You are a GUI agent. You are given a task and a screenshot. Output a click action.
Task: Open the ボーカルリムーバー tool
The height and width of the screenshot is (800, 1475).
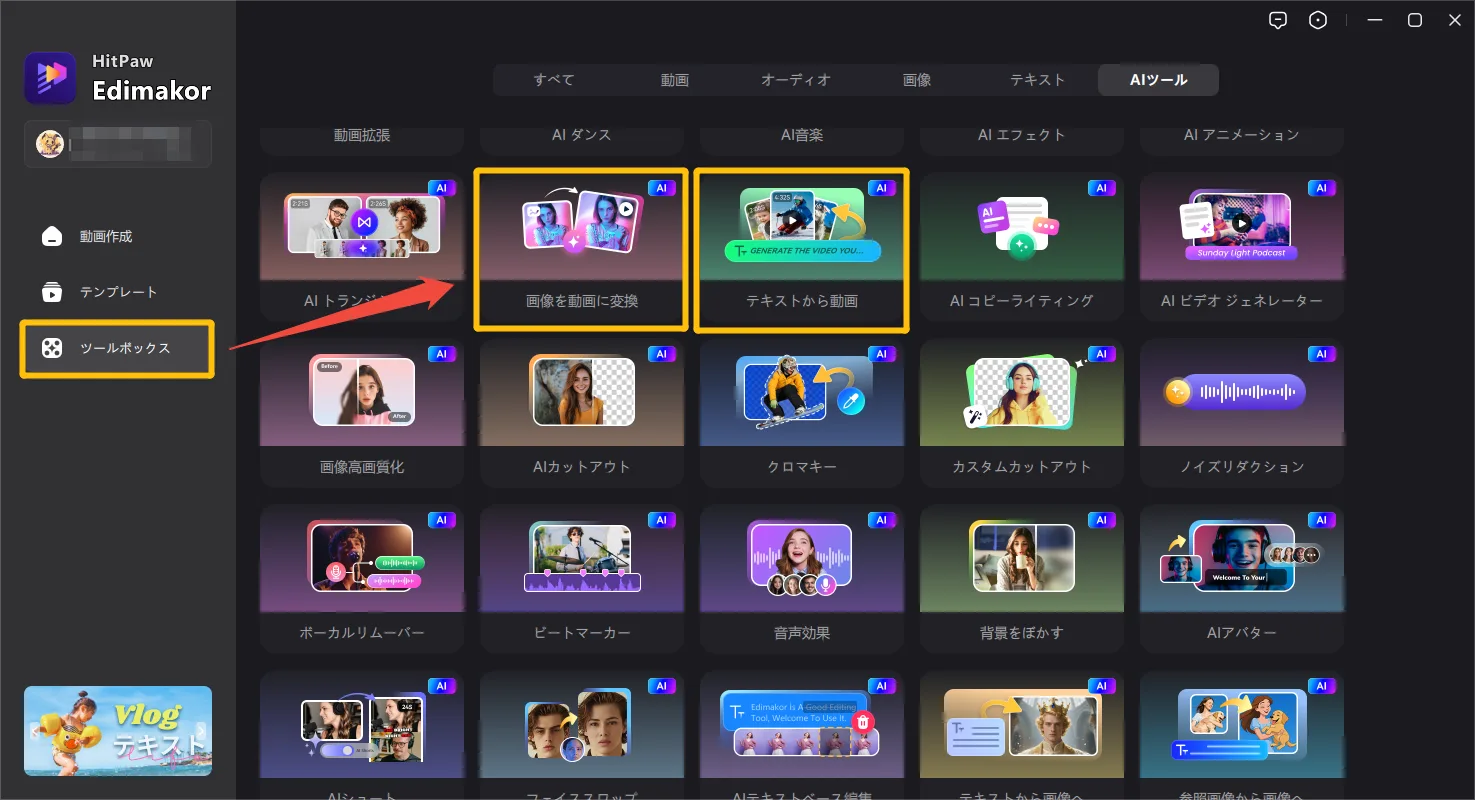tap(361, 580)
